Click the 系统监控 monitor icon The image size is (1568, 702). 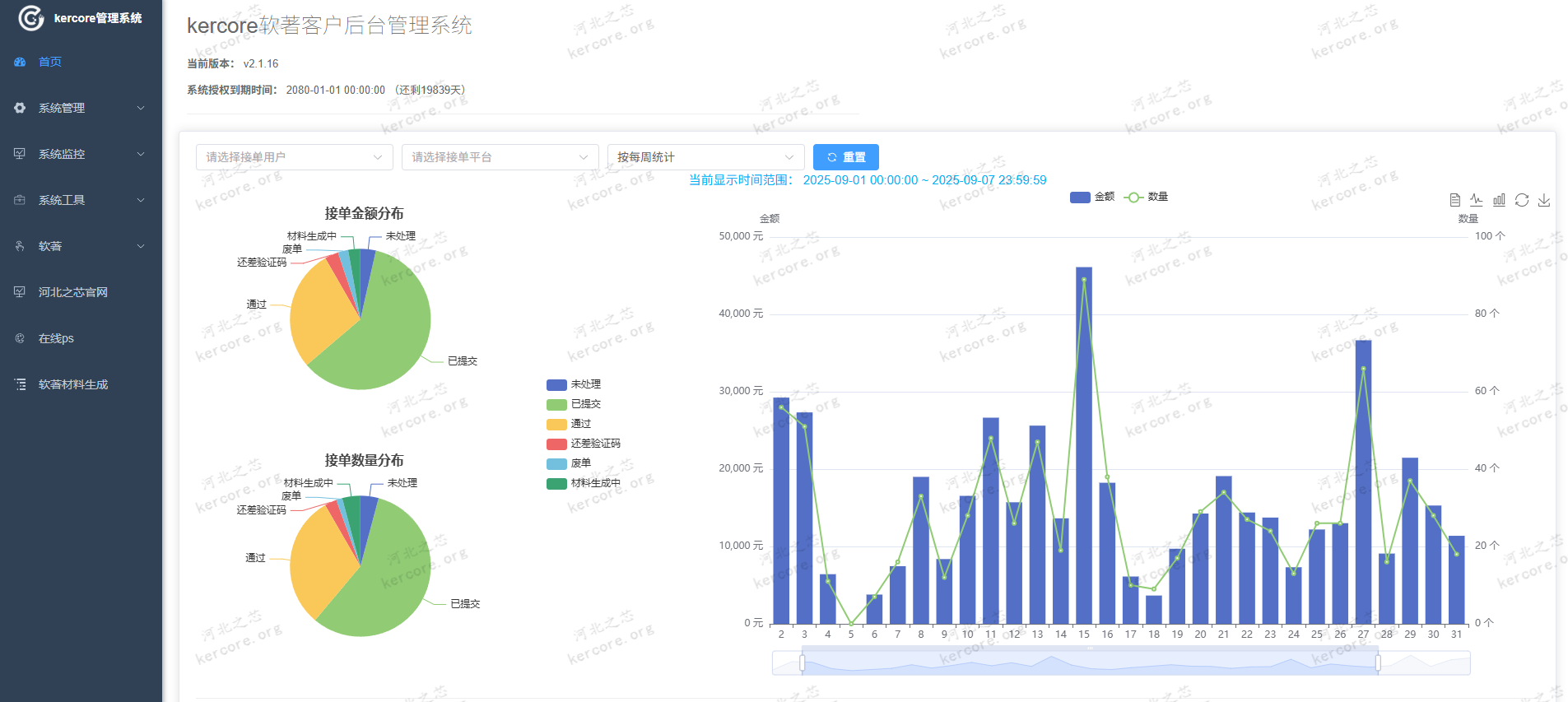tap(20, 154)
